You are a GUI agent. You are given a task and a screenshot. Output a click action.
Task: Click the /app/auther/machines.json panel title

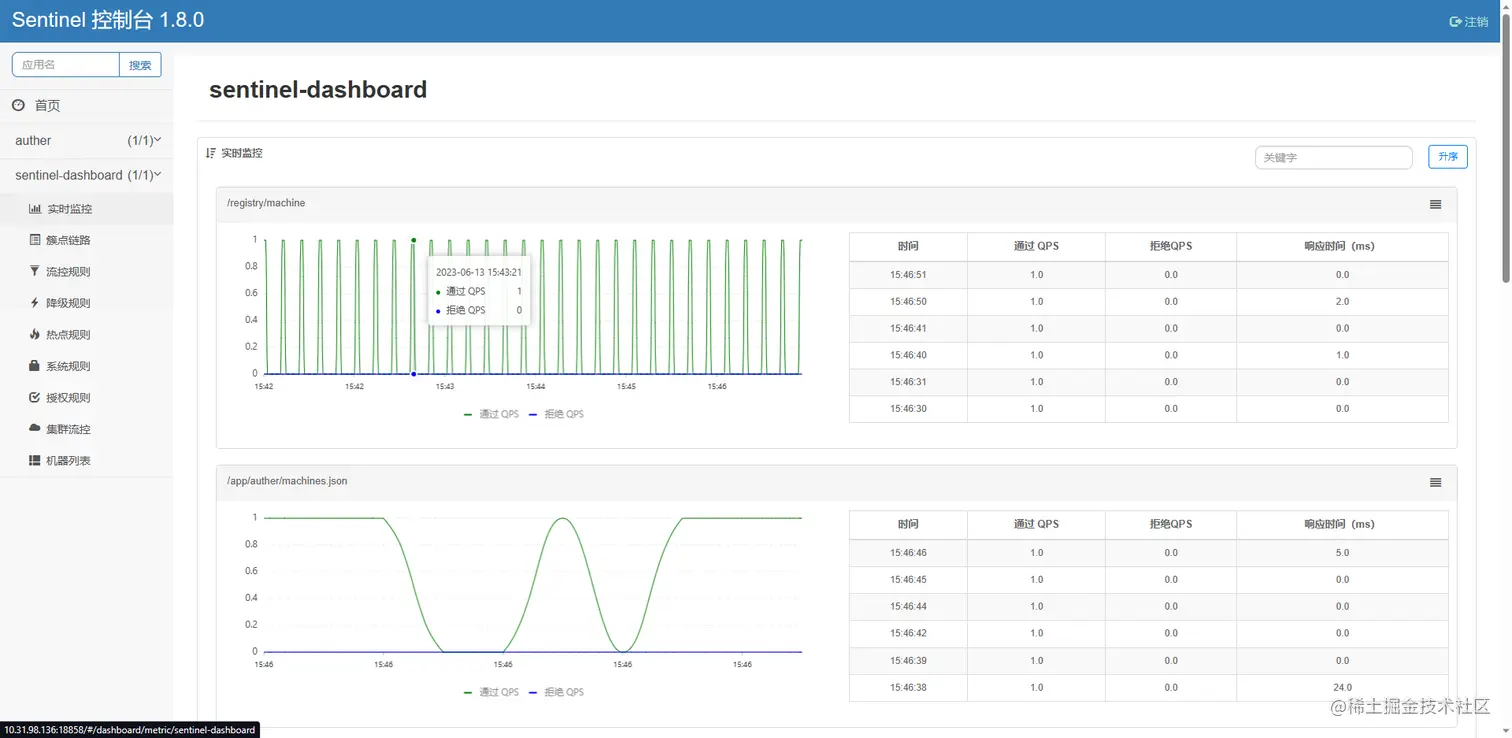287,481
